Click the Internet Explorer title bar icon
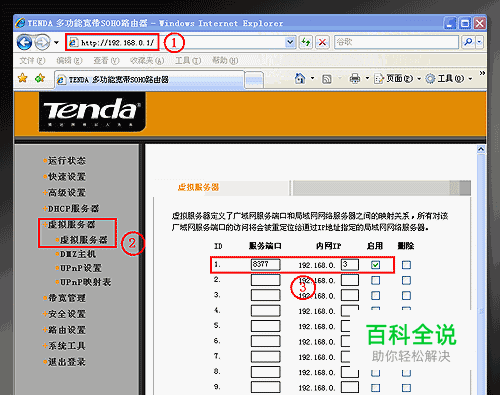 click(x=20, y=23)
